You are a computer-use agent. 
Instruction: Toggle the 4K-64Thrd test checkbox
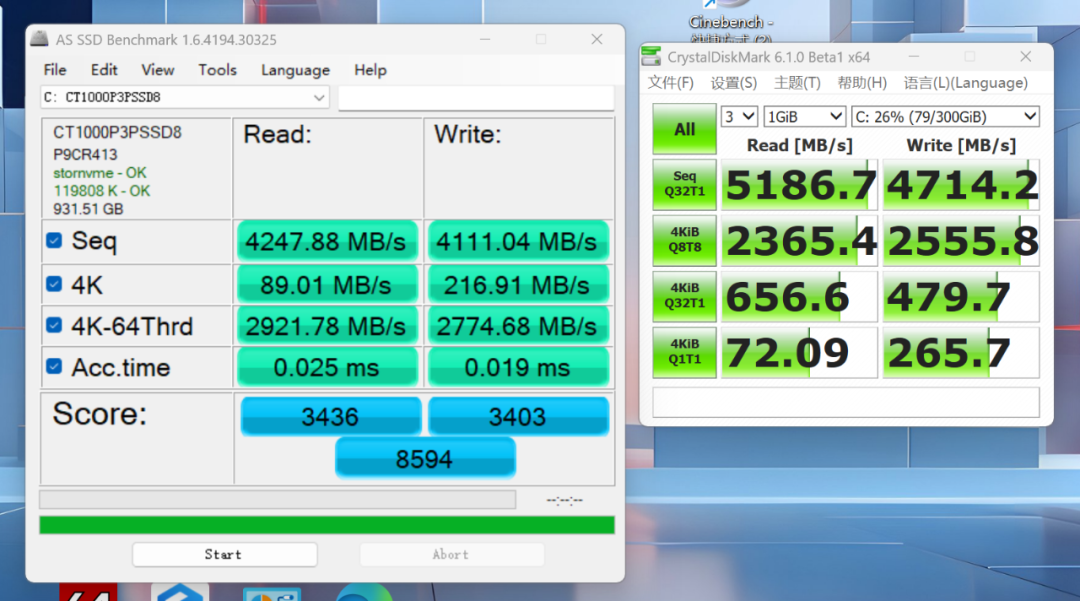pyautogui.click(x=54, y=325)
